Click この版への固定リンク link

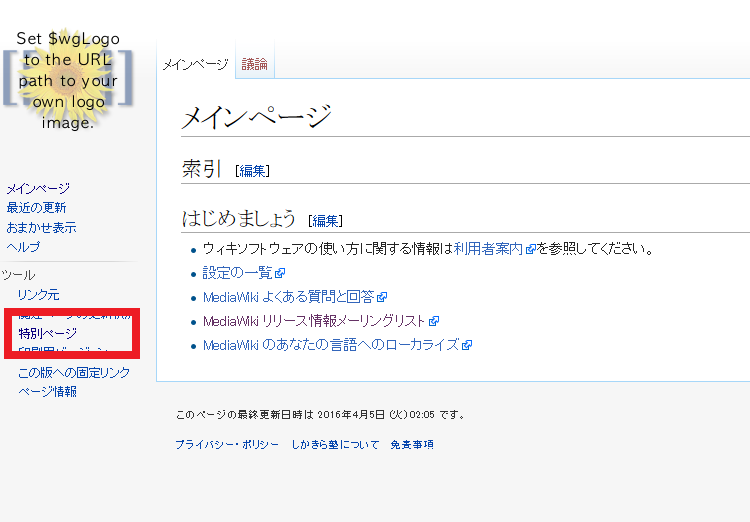74,372
